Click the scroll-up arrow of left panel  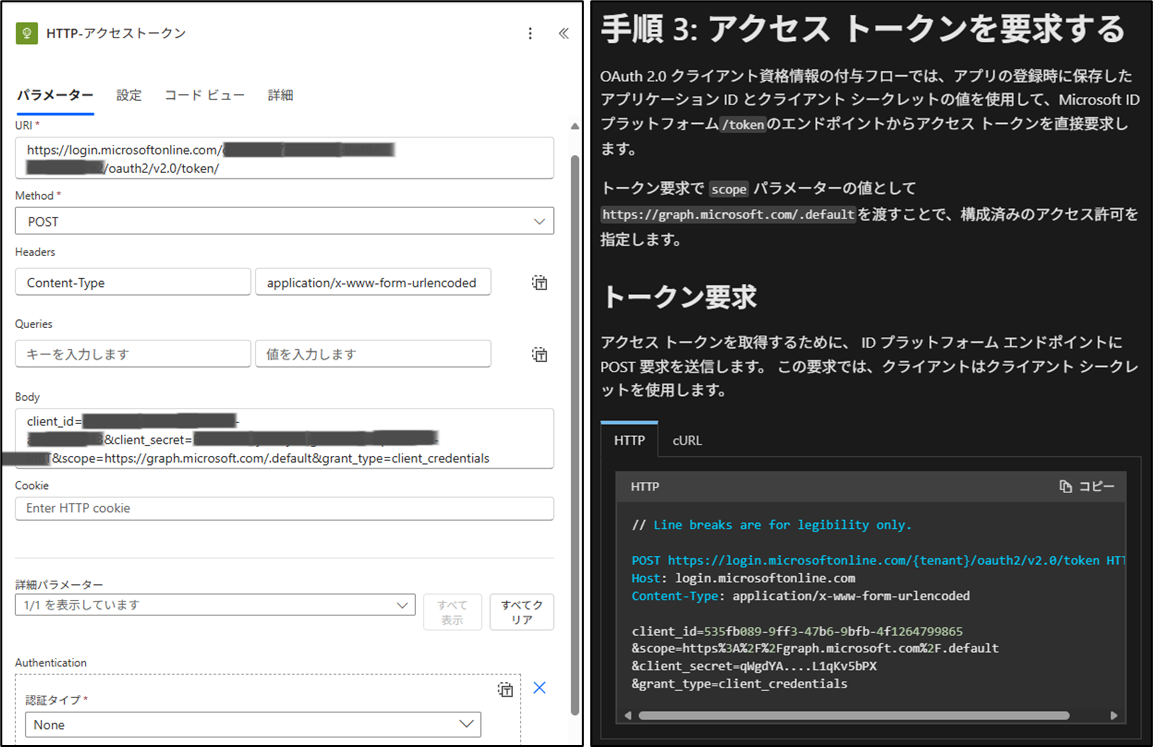(575, 126)
